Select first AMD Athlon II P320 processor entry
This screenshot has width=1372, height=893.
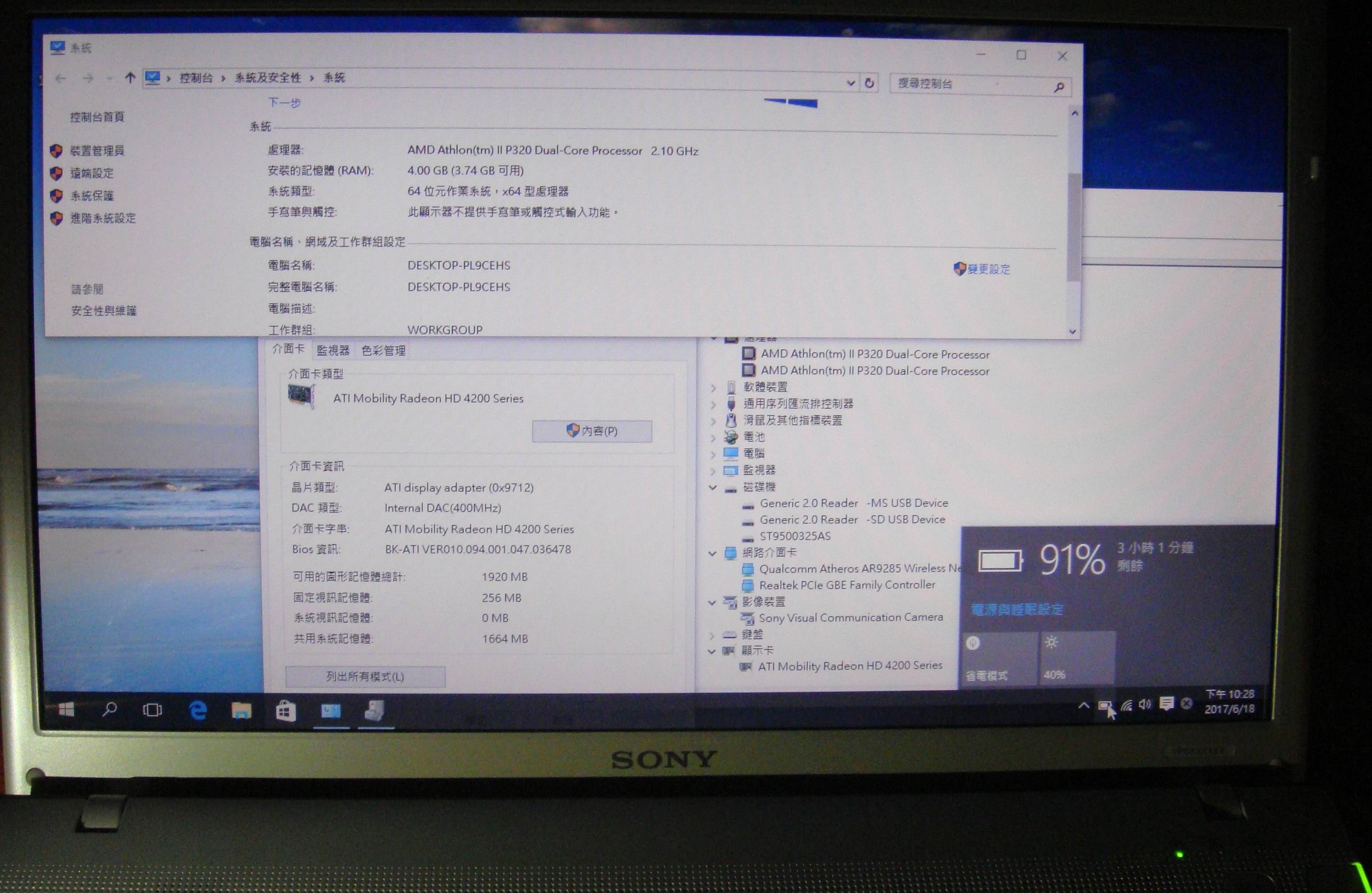(x=874, y=354)
